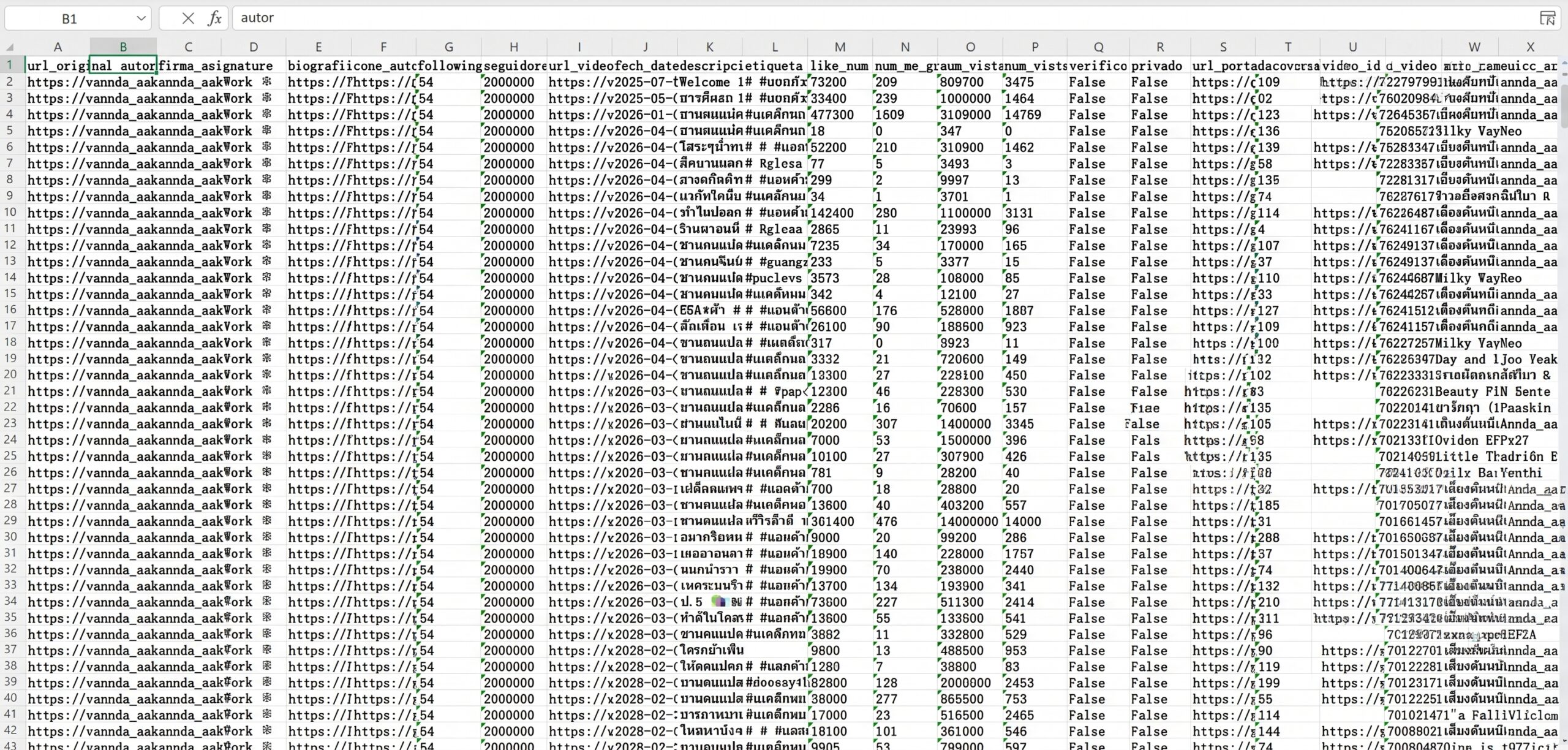Image resolution: width=1568 pixels, height=750 pixels.
Task: Click cell with value 56600 in row 16
Action: pos(840,311)
